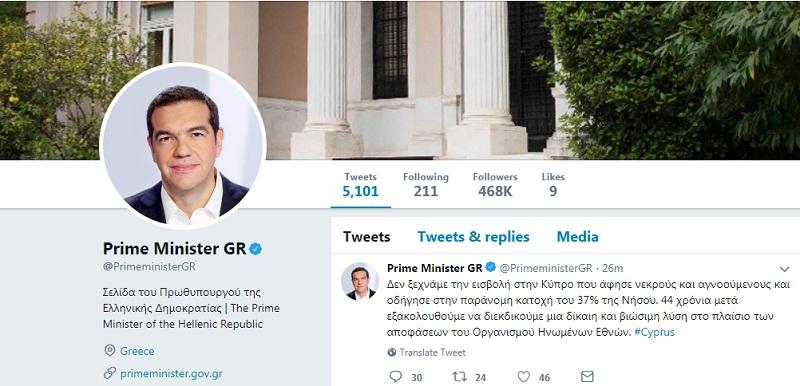Viewport: 800px width, 386px height.
Task: Click Translate Tweet link
Action: coord(432,352)
